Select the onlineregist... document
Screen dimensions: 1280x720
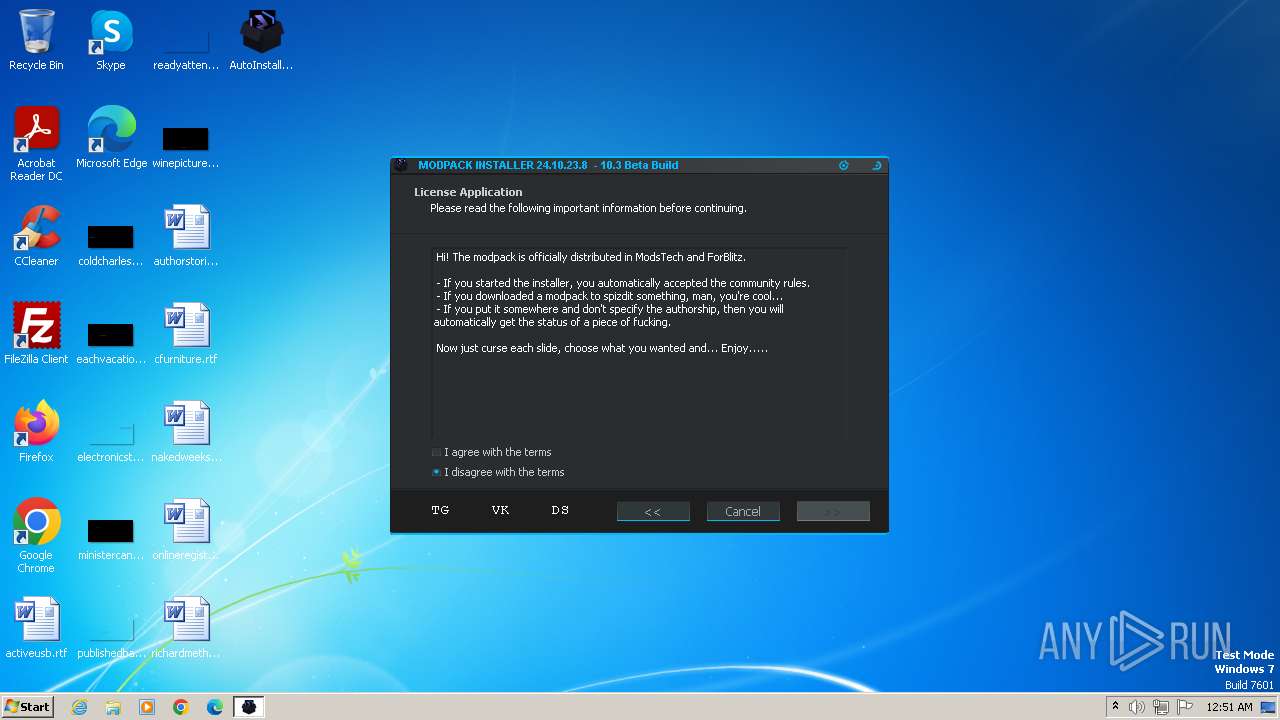pos(186,530)
